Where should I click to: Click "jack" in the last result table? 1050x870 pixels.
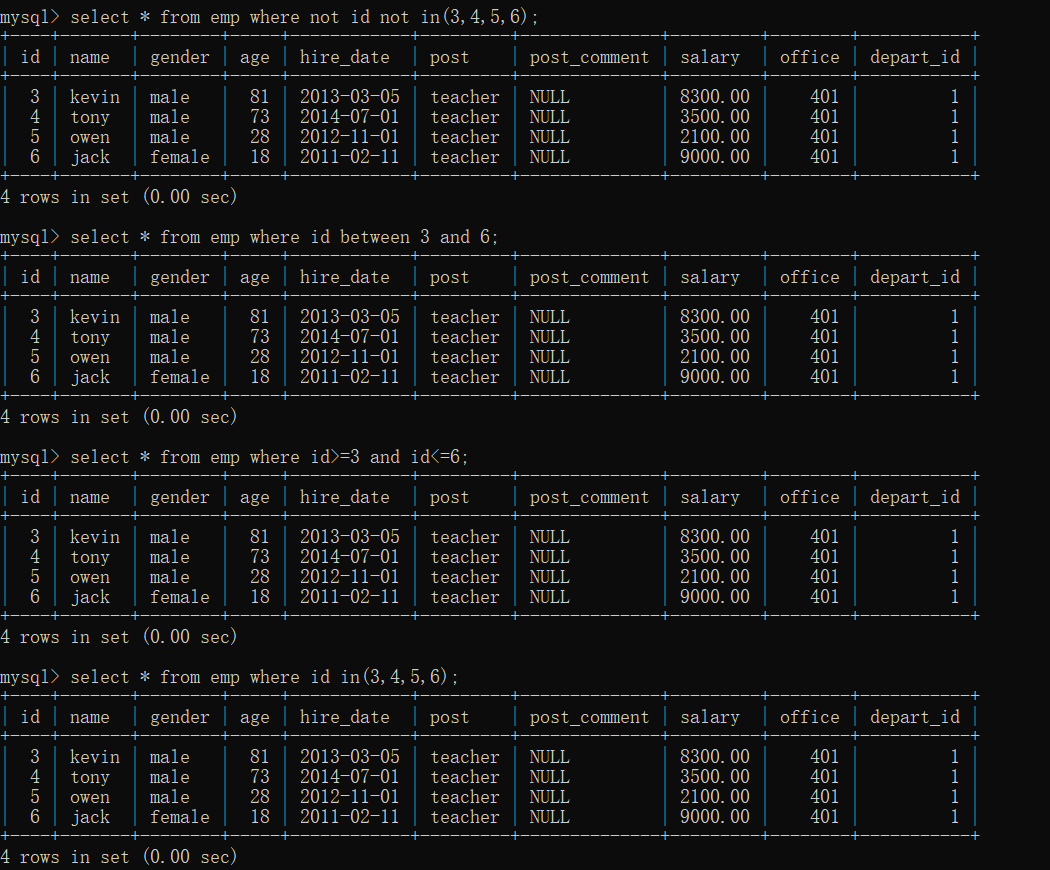point(90,817)
